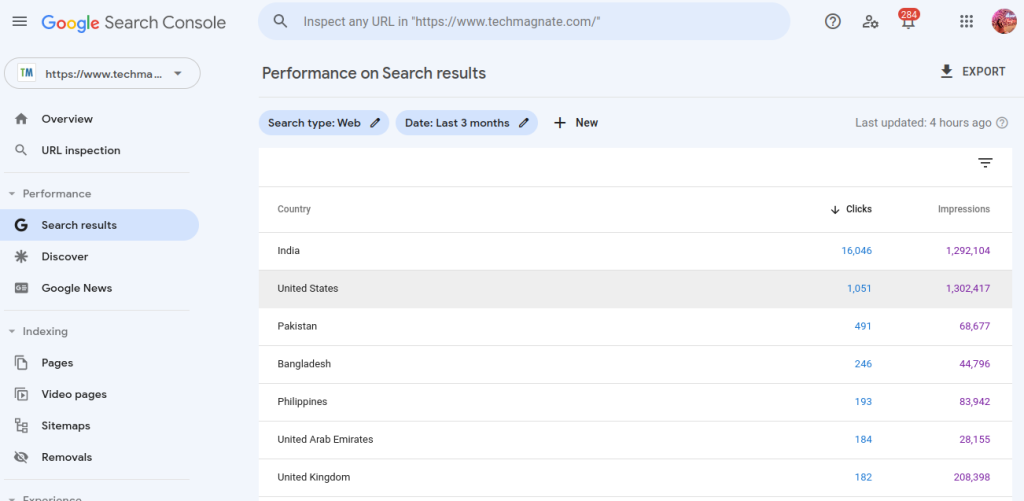
Task: Edit Search type filter pencil icon
Action: [375, 123]
